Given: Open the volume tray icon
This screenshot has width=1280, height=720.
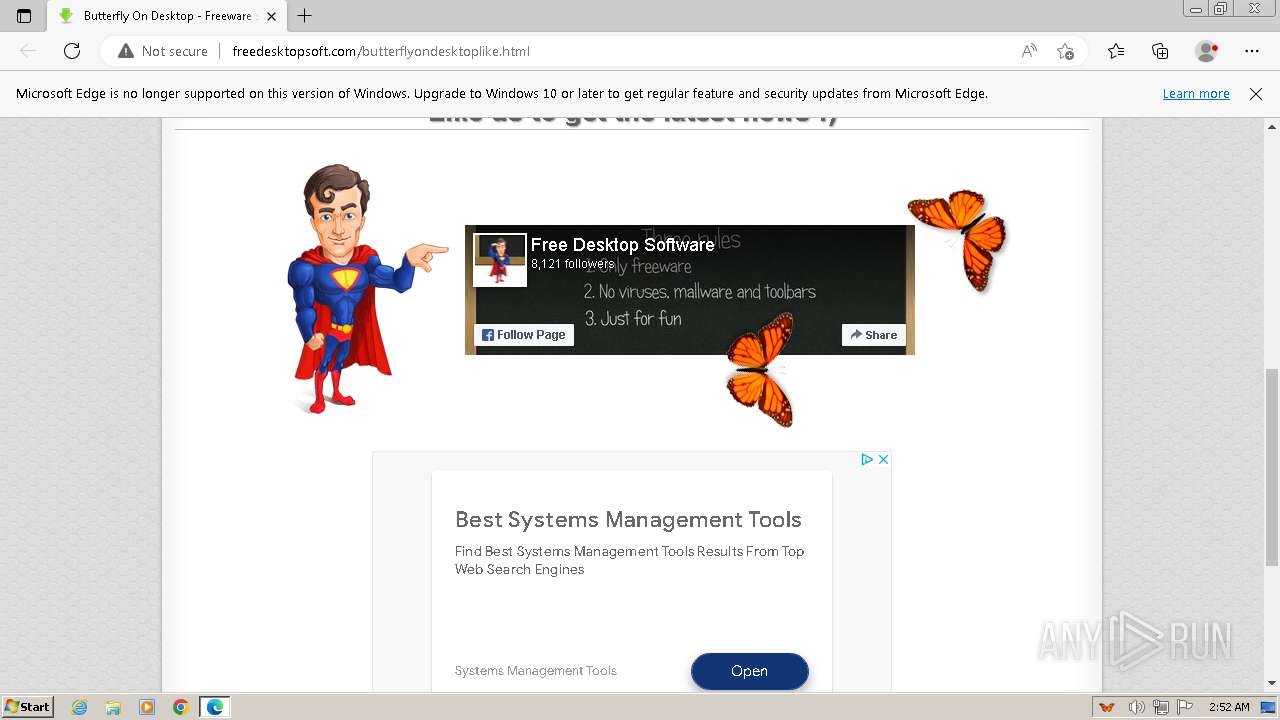Looking at the screenshot, I should (1138, 707).
